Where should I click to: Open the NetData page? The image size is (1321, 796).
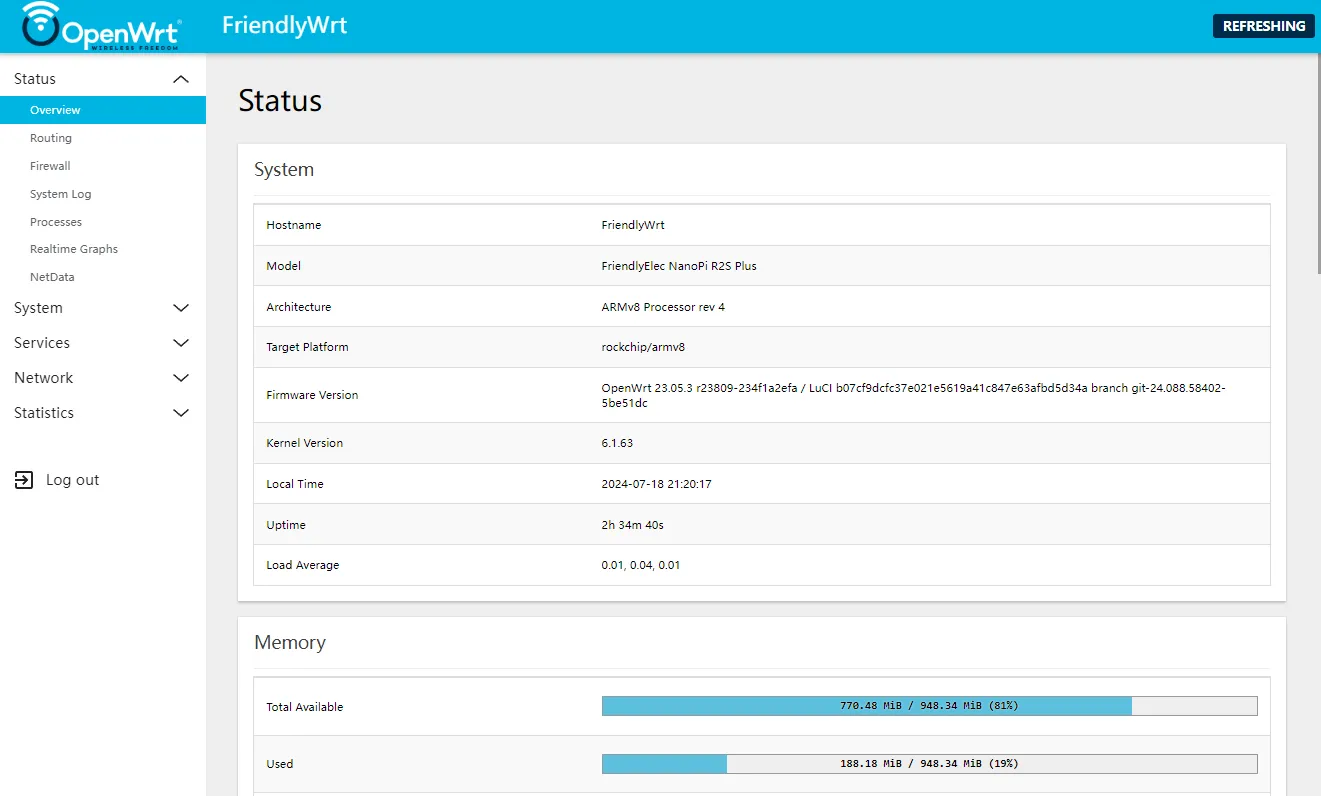tap(52, 277)
